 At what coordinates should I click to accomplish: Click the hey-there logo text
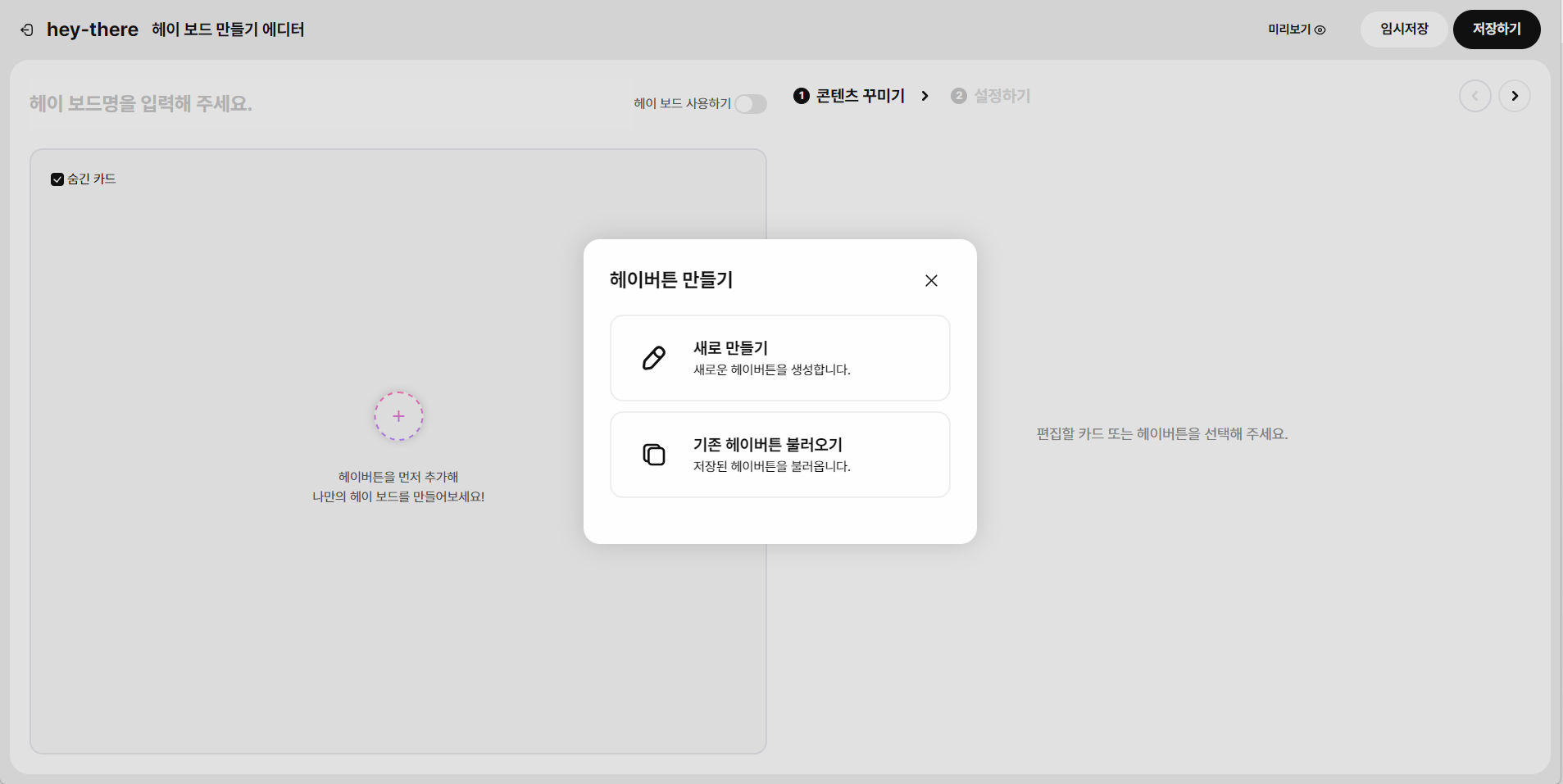pyautogui.click(x=93, y=29)
